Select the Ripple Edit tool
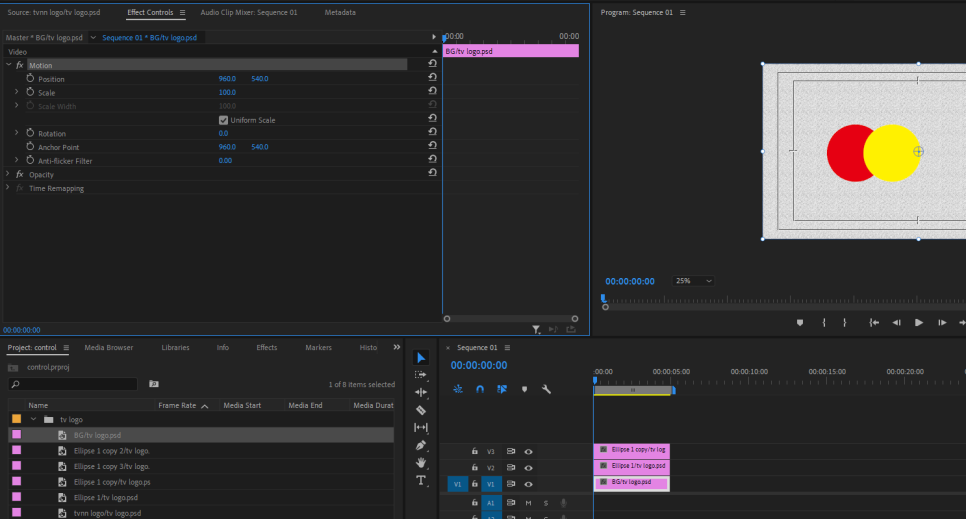966x519 pixels. click(421, 392)
